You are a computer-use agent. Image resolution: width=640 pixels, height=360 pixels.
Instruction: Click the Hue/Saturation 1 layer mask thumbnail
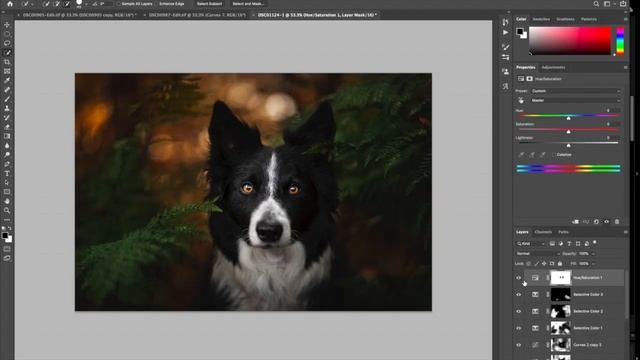click(560, 278)
